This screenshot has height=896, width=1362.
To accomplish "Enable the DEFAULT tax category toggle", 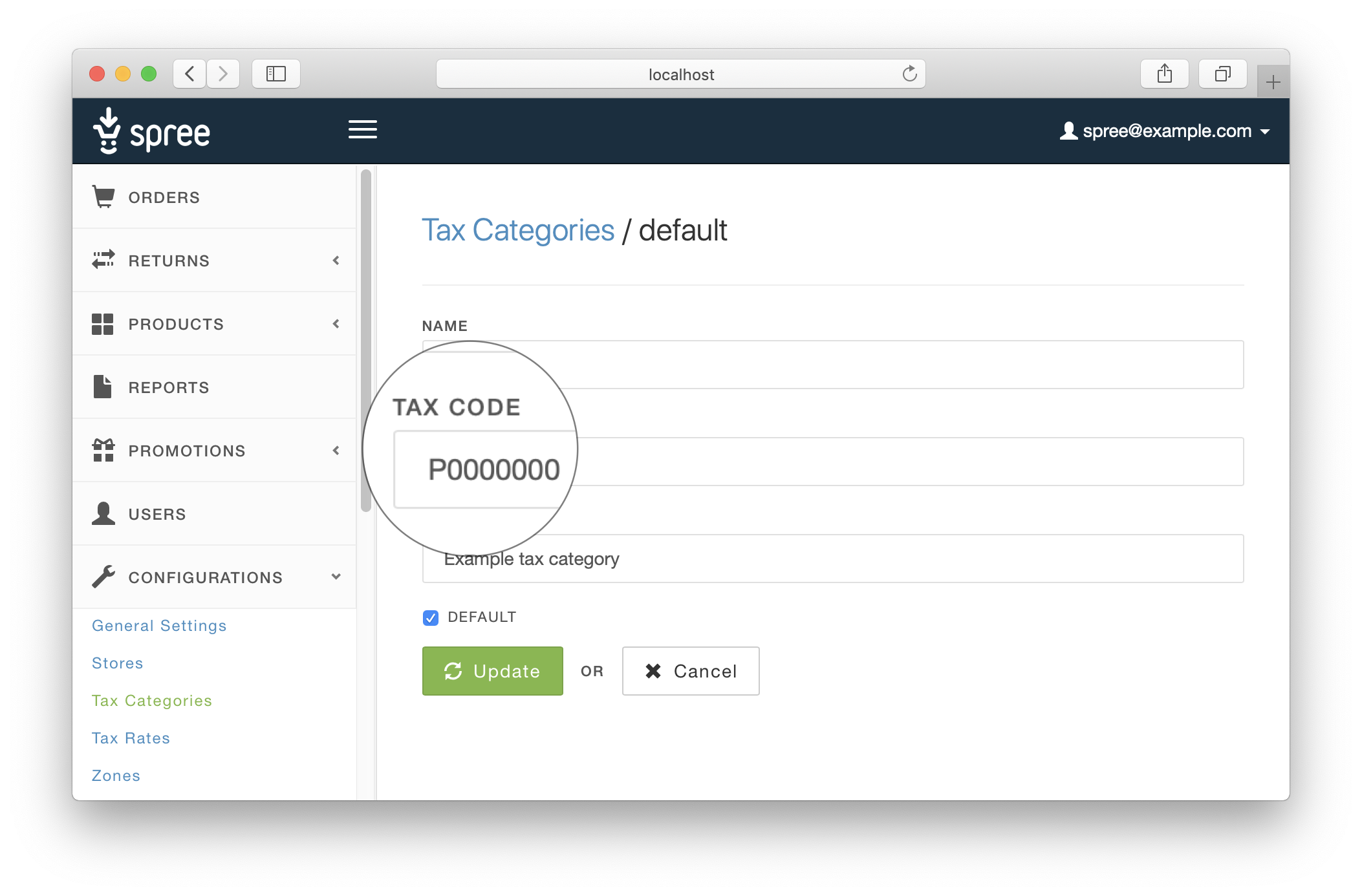I will (431, 616).
